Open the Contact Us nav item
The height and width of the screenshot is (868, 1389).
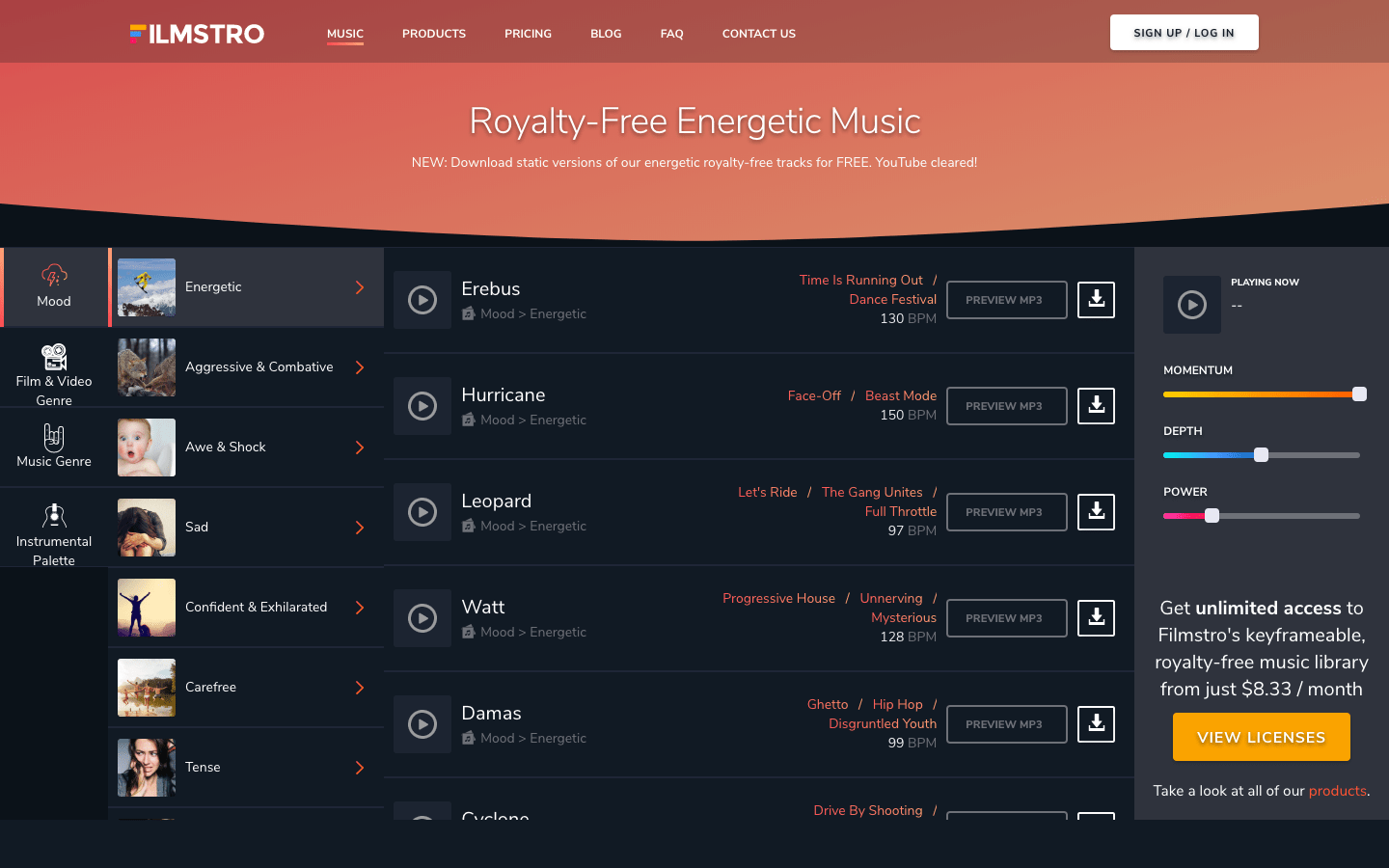click(x=759, y=34)
